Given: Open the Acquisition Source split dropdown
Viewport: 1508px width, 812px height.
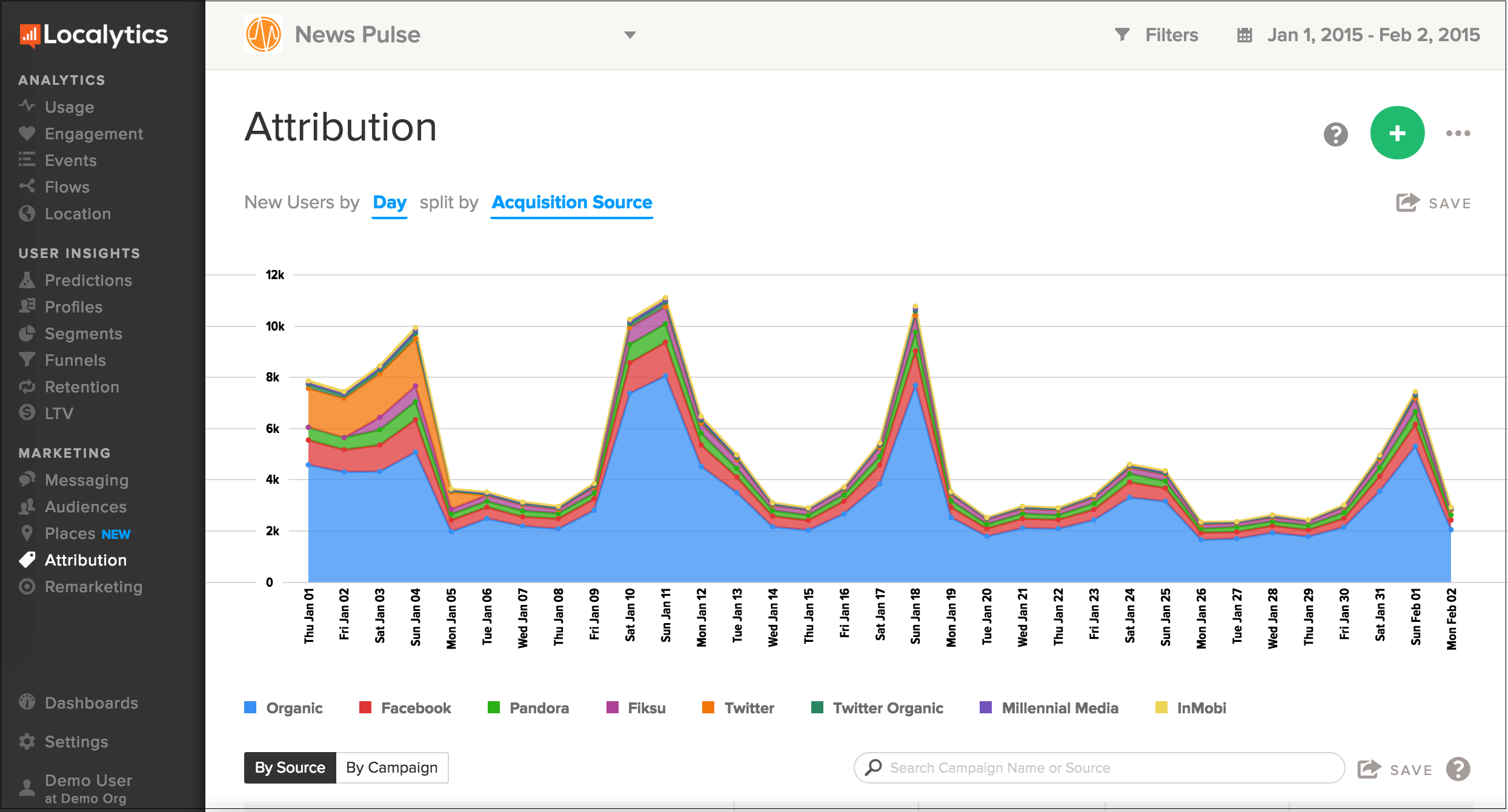Looking at the screenshot, I should coord(571,203).
